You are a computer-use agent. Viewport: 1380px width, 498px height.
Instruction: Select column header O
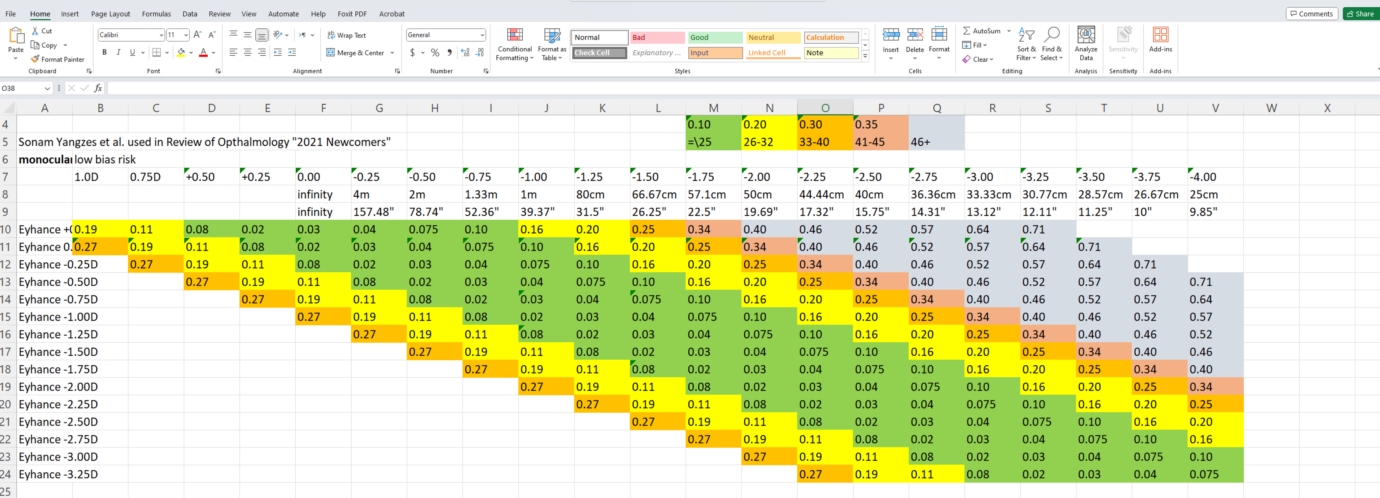(825, 107)
